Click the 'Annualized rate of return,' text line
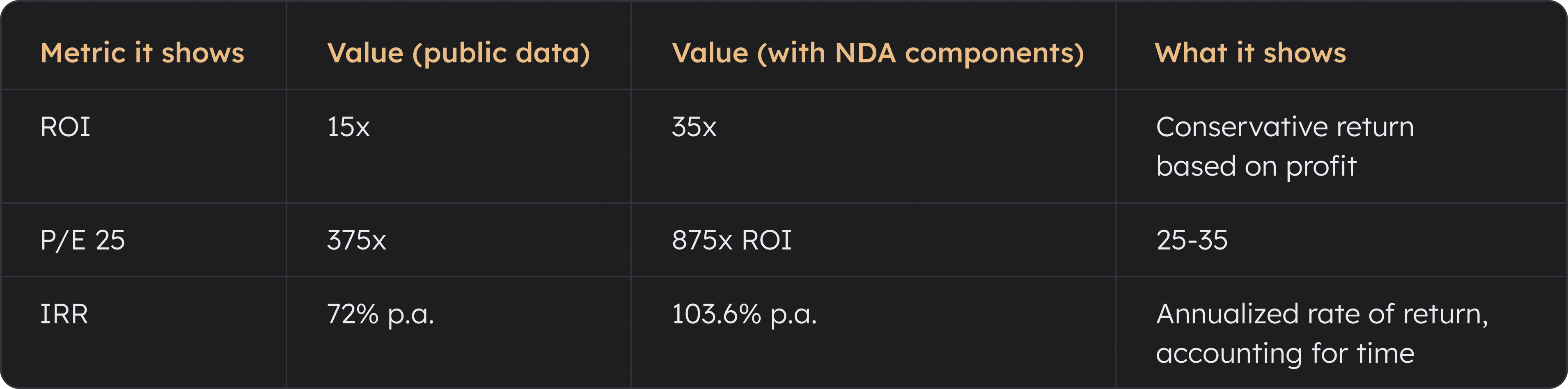The image size is (1568, 389). 1321,315
